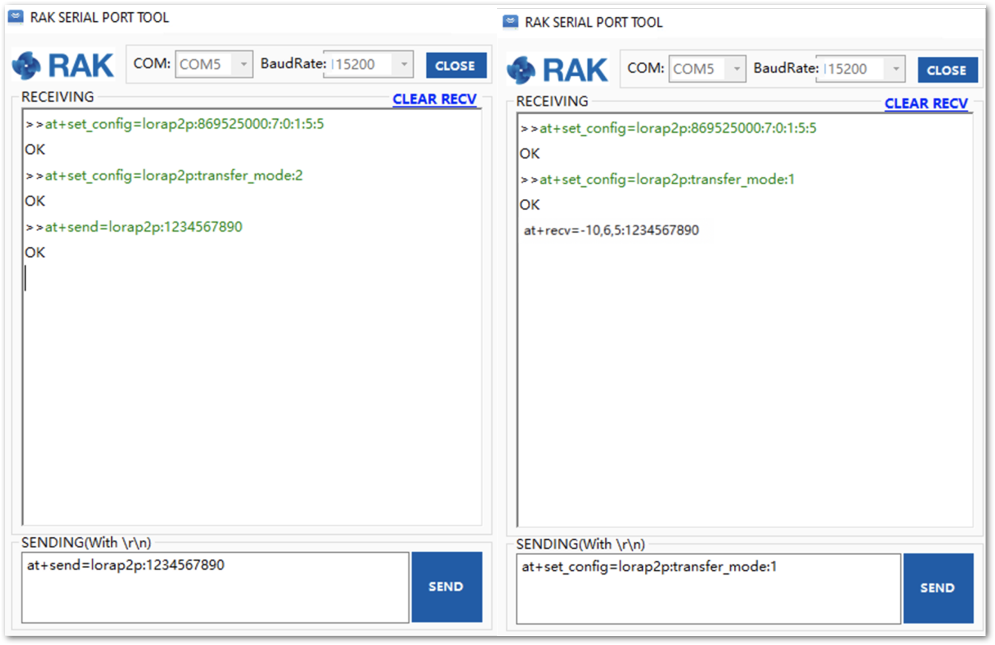Click transfer_mode:1 line in right receiving log
This screenshot has width=995, height=645.
(x=657, y=180)
